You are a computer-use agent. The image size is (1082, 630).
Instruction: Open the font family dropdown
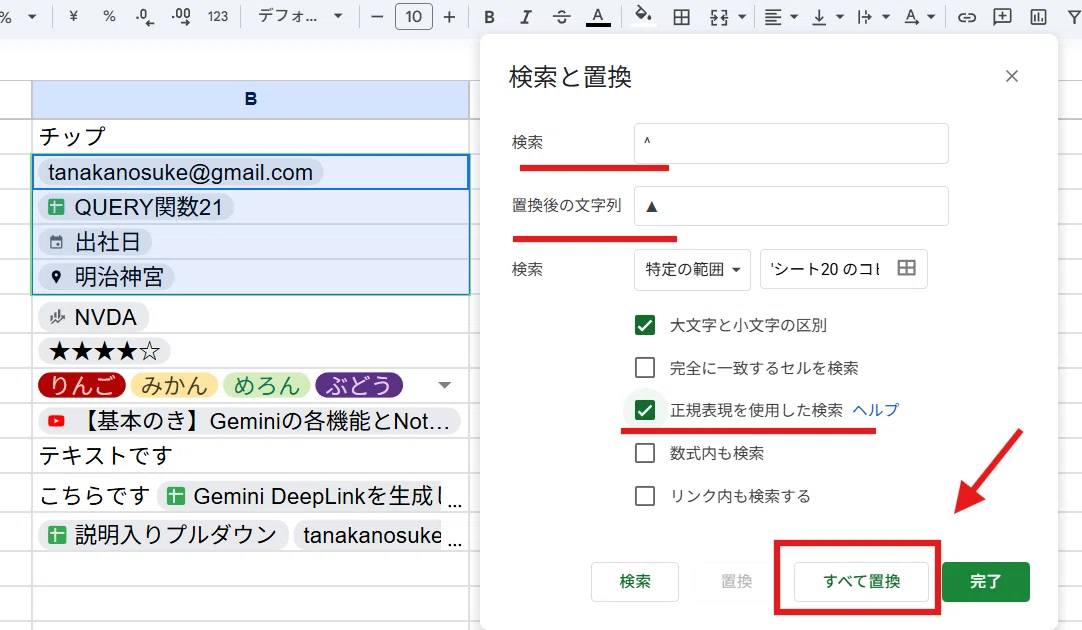pos(299,16)
